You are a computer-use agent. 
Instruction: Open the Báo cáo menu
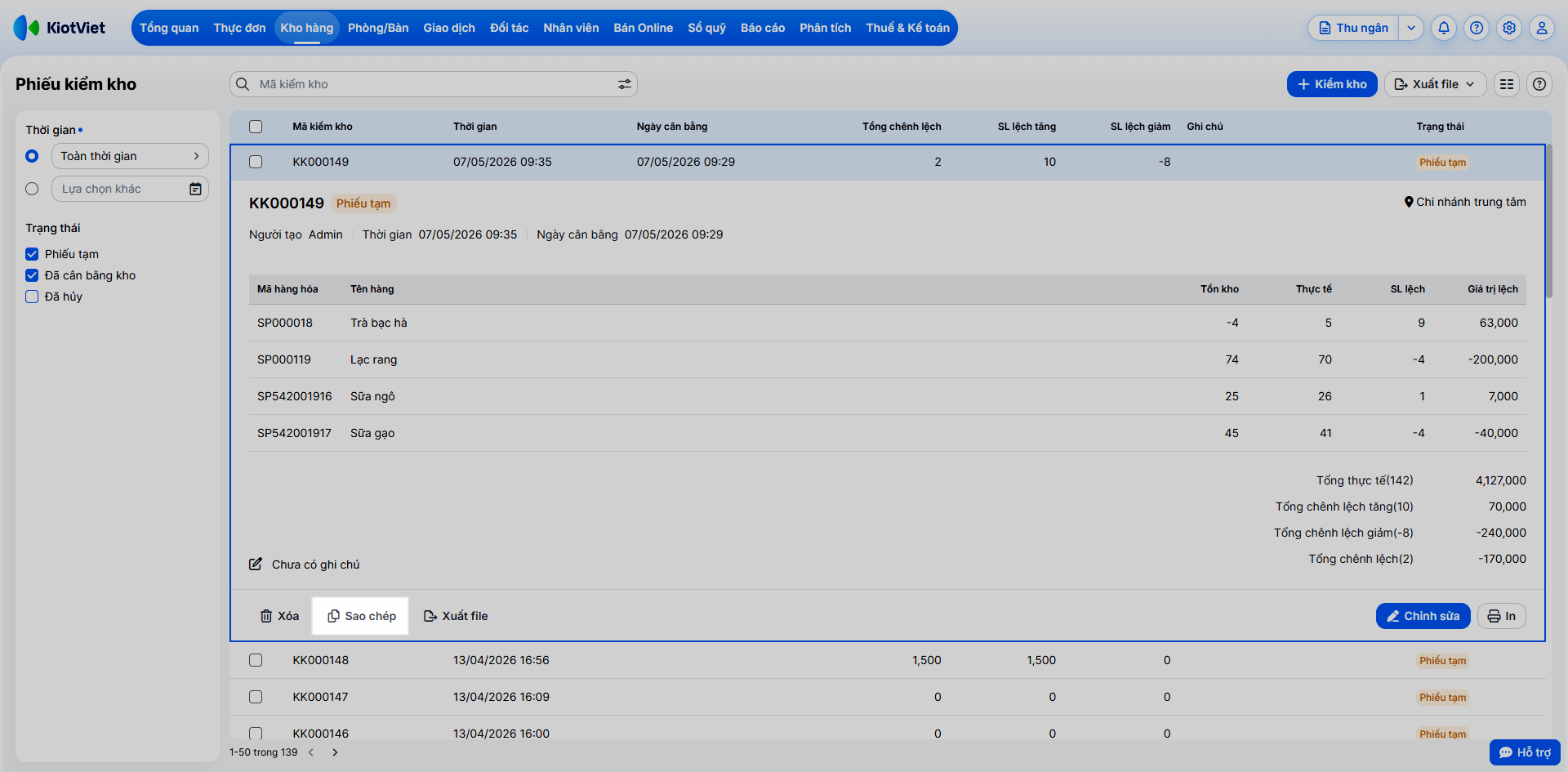click(763, 28)
